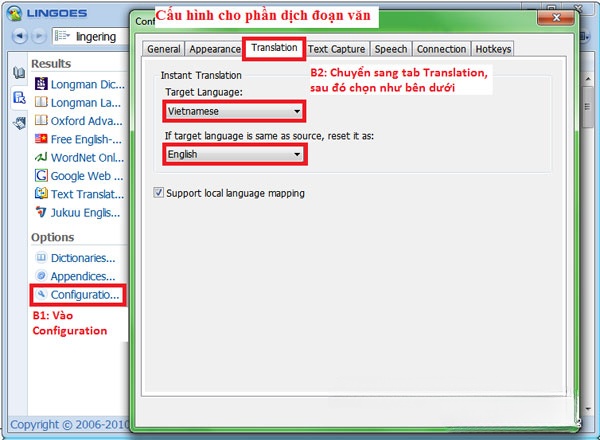600x440 pixels.
Task: Toggle Support local language mapping checkbox
Action: (x=158, y=192)
